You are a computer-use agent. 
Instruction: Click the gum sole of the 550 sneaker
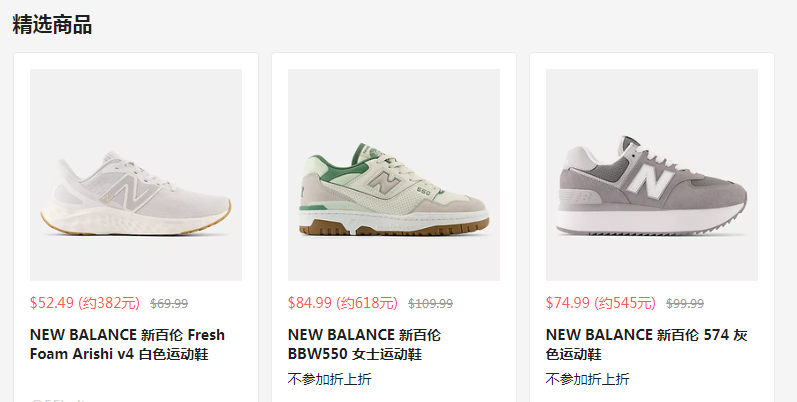394,226
